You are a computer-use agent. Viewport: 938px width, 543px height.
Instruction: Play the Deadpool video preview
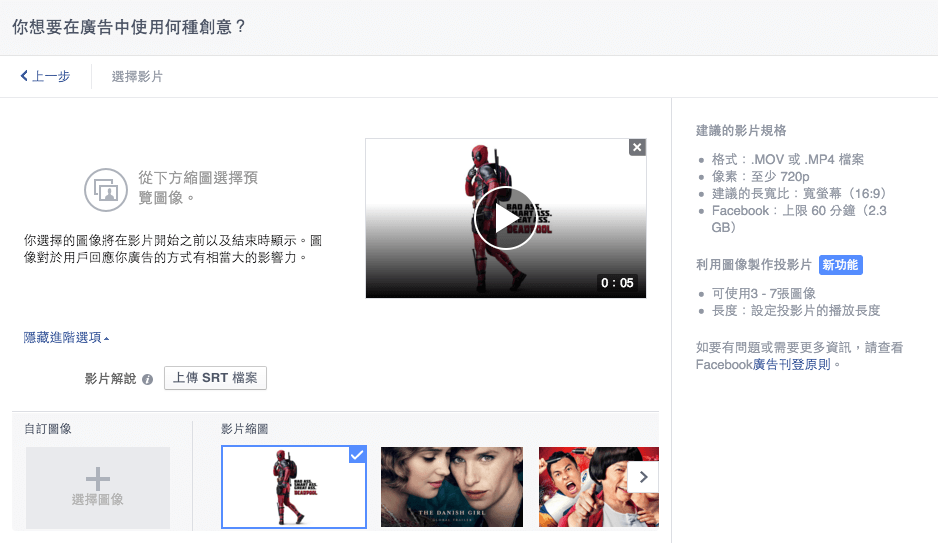pyautogui.click(x=505, y=218)
